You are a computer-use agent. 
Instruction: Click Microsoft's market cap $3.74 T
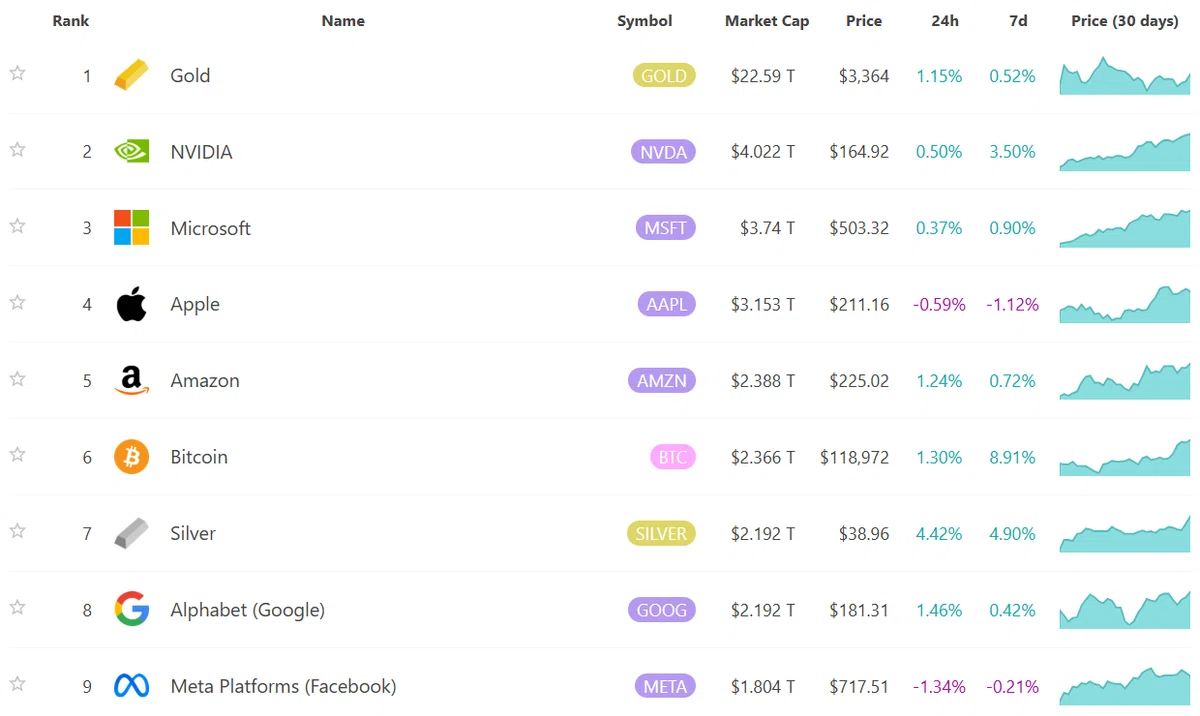pos(767,228)
